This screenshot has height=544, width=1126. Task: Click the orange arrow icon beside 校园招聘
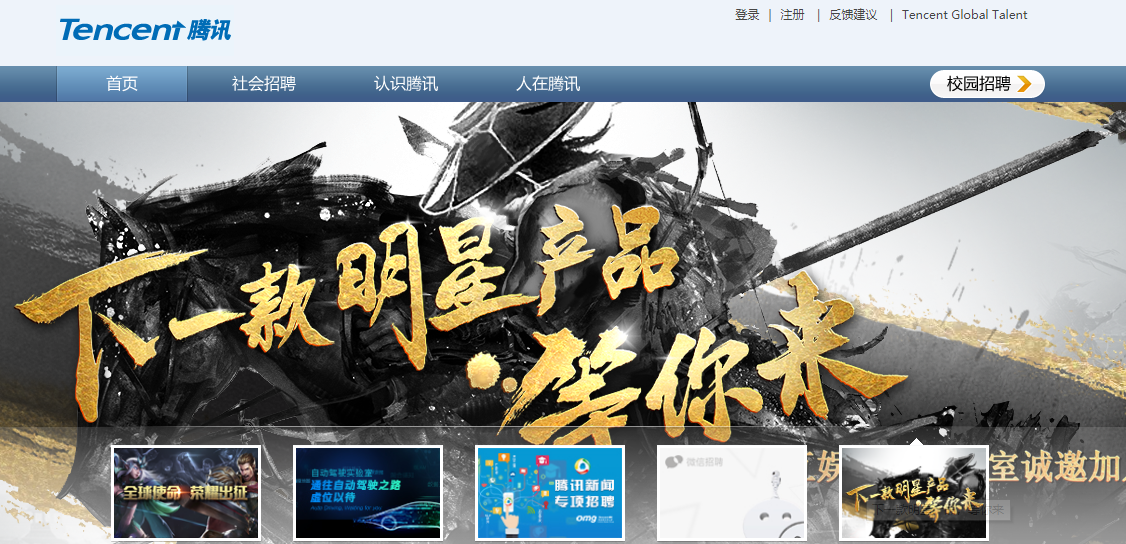(x=1025, y=84)
